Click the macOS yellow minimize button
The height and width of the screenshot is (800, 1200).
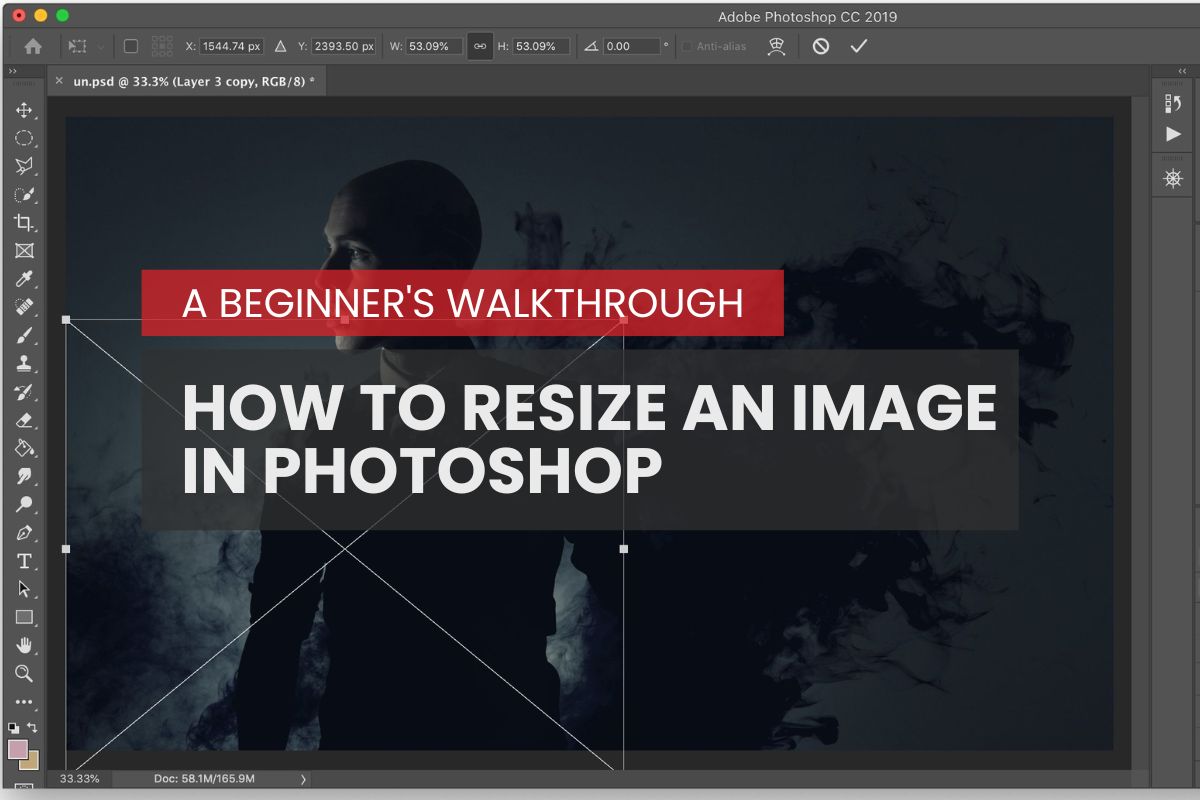point(41,15)
